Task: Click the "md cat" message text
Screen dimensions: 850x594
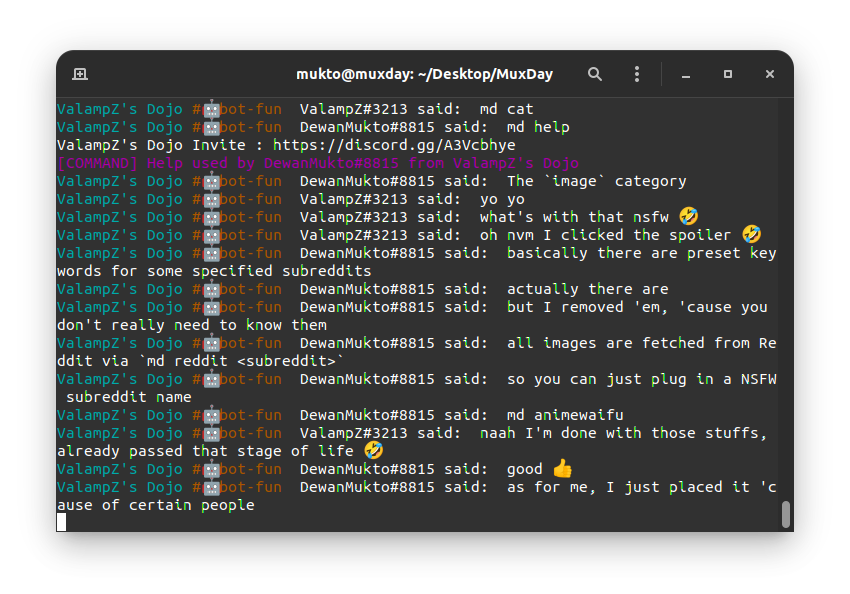Action: click(506, 109)
